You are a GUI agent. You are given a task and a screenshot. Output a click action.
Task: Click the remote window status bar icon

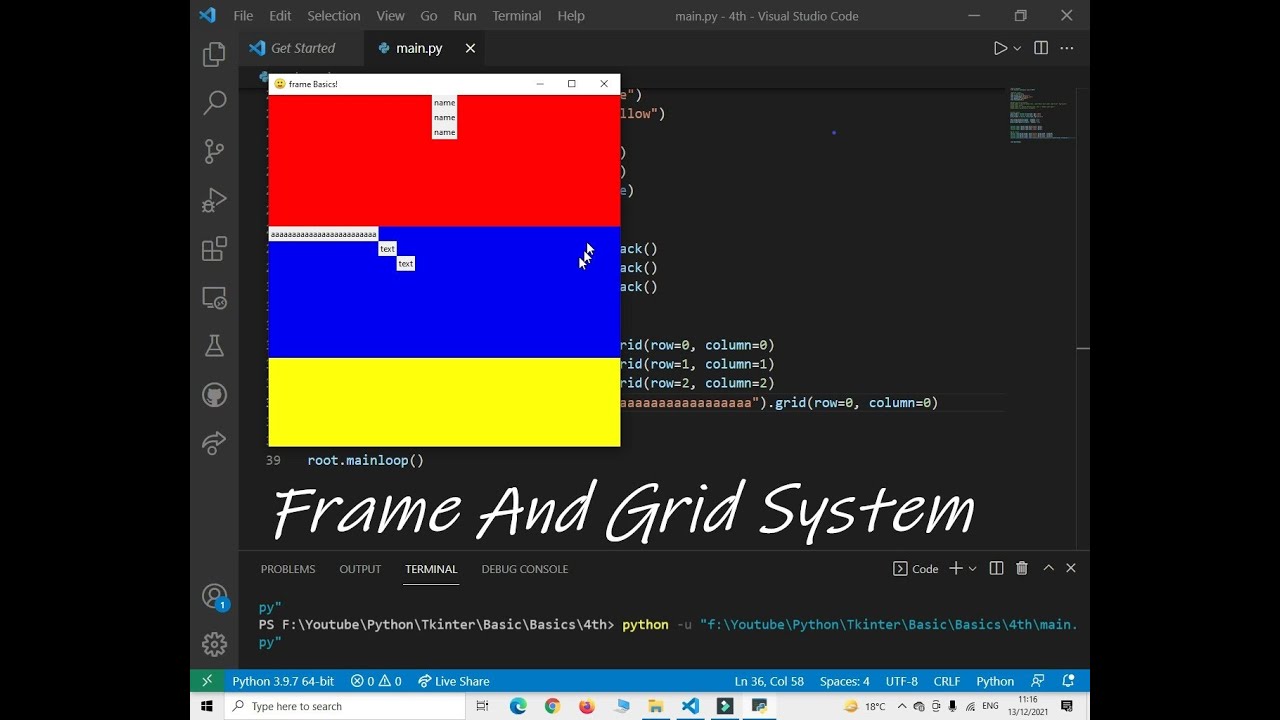coord(207,681)
